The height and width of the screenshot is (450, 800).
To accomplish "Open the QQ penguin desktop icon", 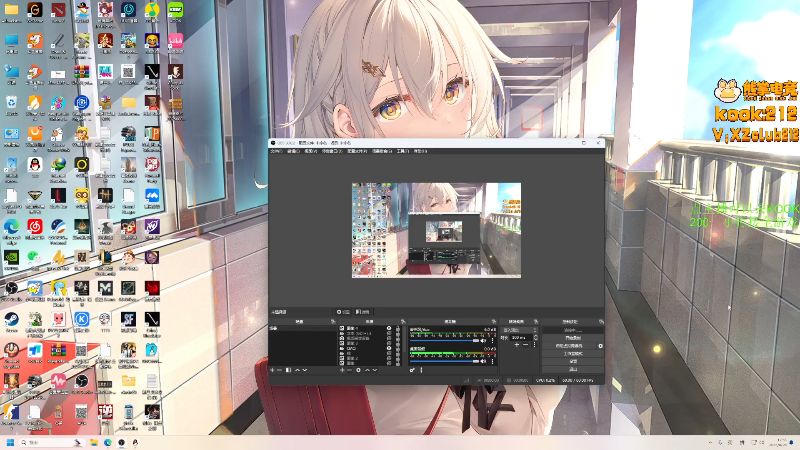I will click(35, 164).
